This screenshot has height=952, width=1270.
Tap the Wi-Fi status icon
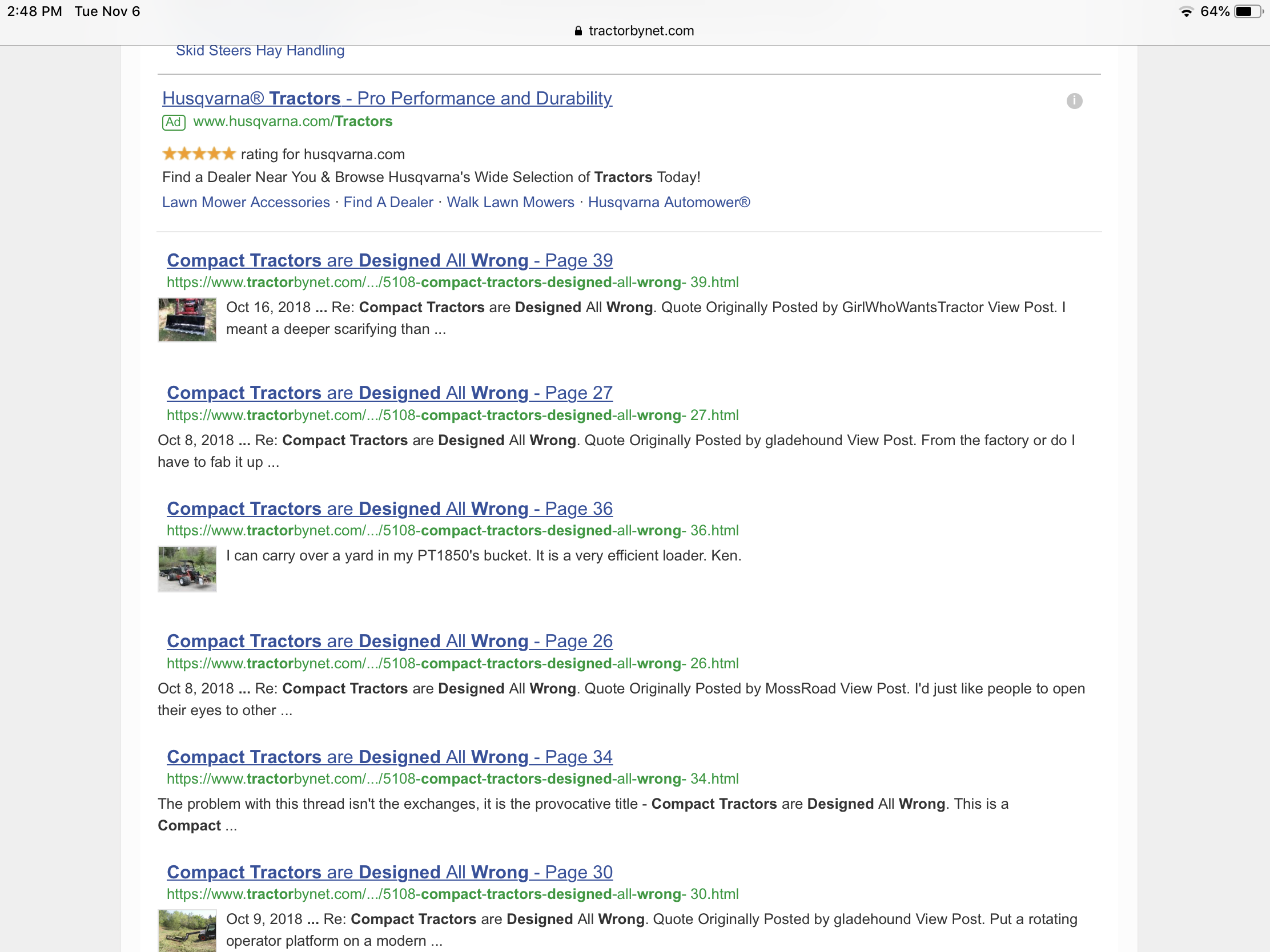tap(1185, 11)
